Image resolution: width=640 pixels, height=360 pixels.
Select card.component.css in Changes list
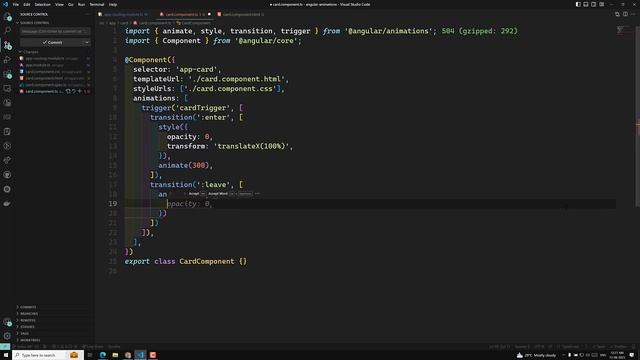coord(55,71)
